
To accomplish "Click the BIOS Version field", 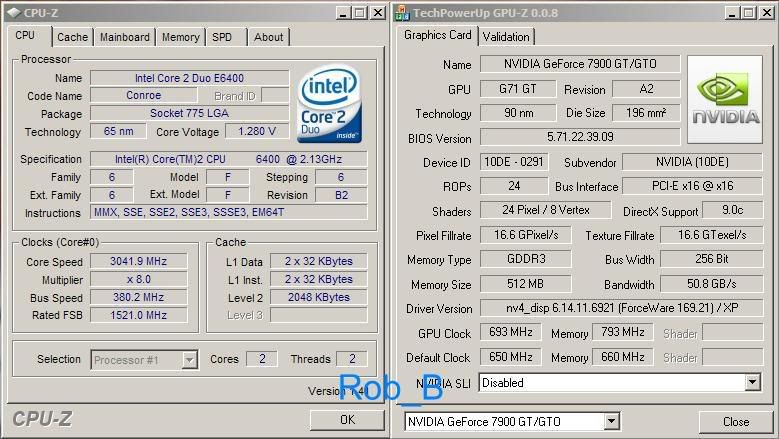I will (580, 137).
